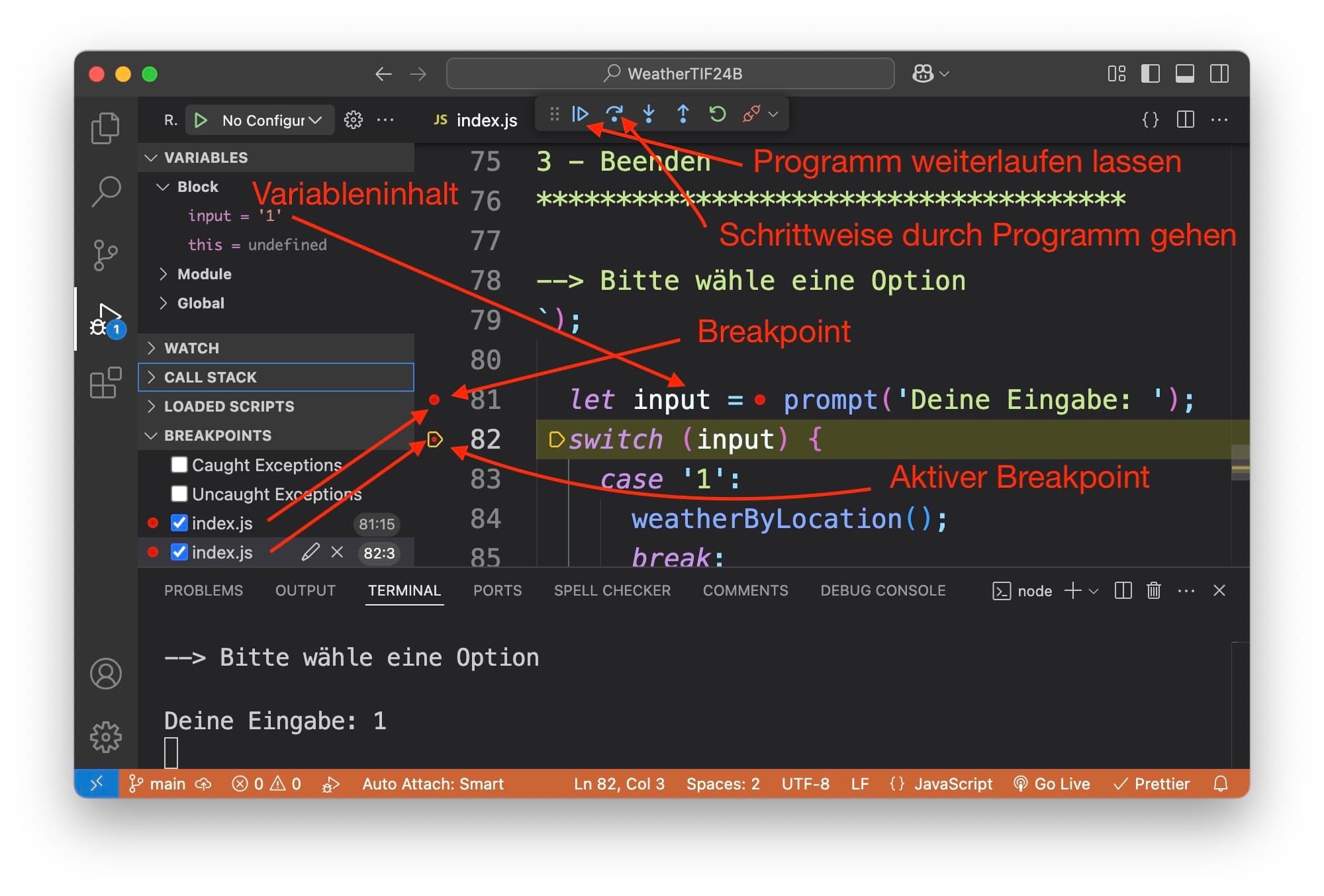
Task: Disable the index.js 82:3 breakpoint checkbox
Action: click(179, 553)
